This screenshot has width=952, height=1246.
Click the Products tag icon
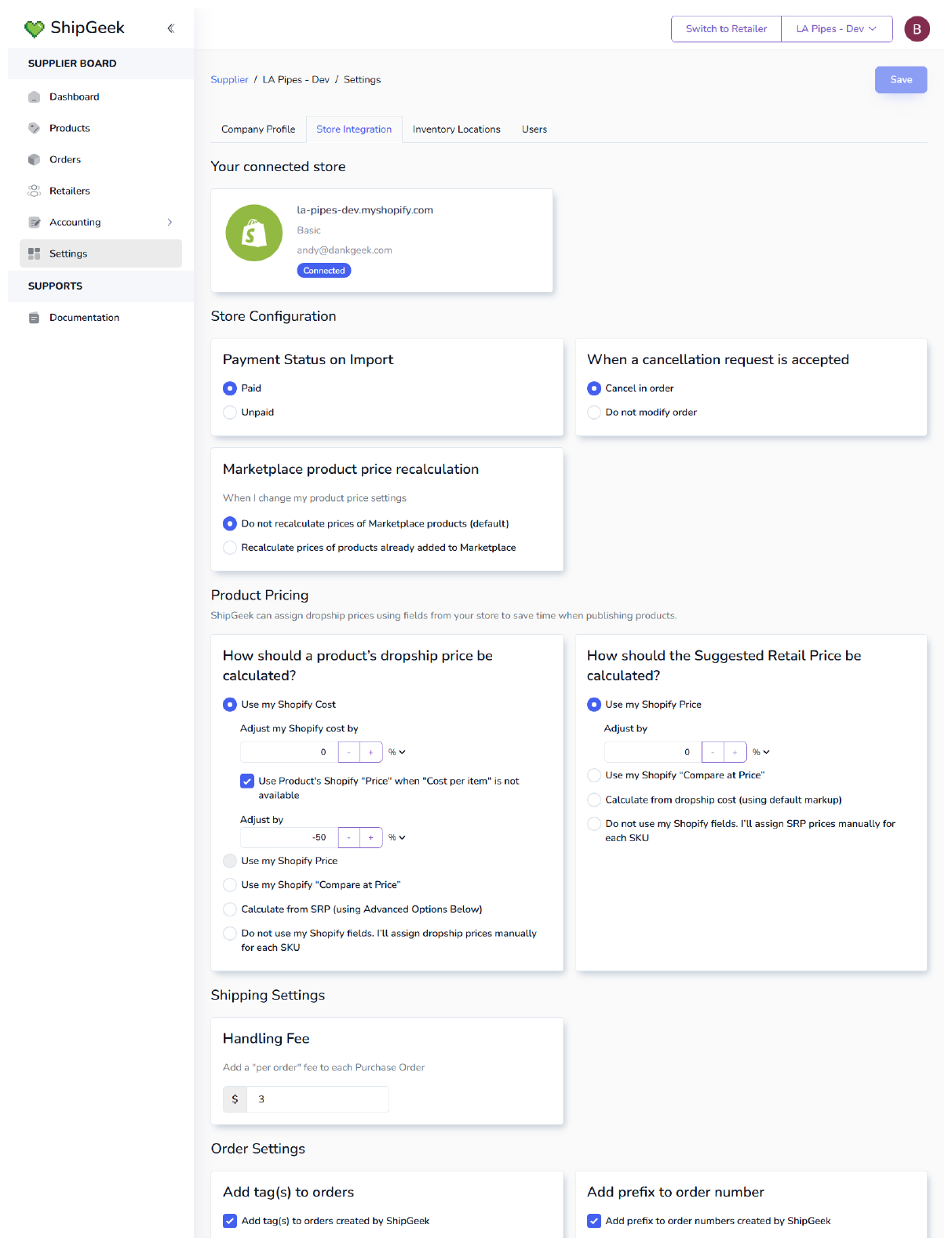coord(34,128)
